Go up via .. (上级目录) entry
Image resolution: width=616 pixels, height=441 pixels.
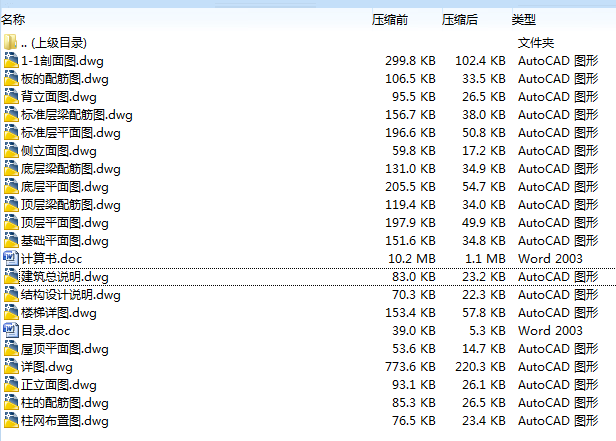(x=54, y=43)
